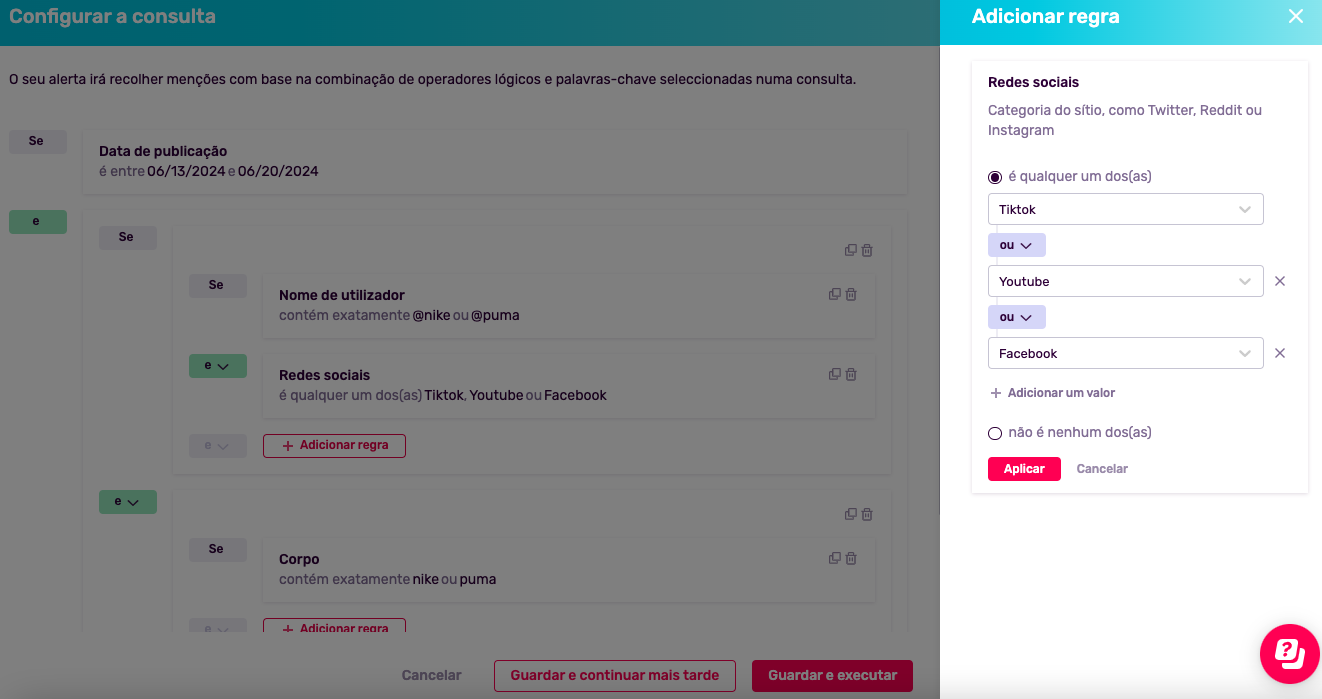Open disabled 'e' operator beside Adicionar regra
The width and height of the screenshot is (1322, 699).
(x=217, y=446)
